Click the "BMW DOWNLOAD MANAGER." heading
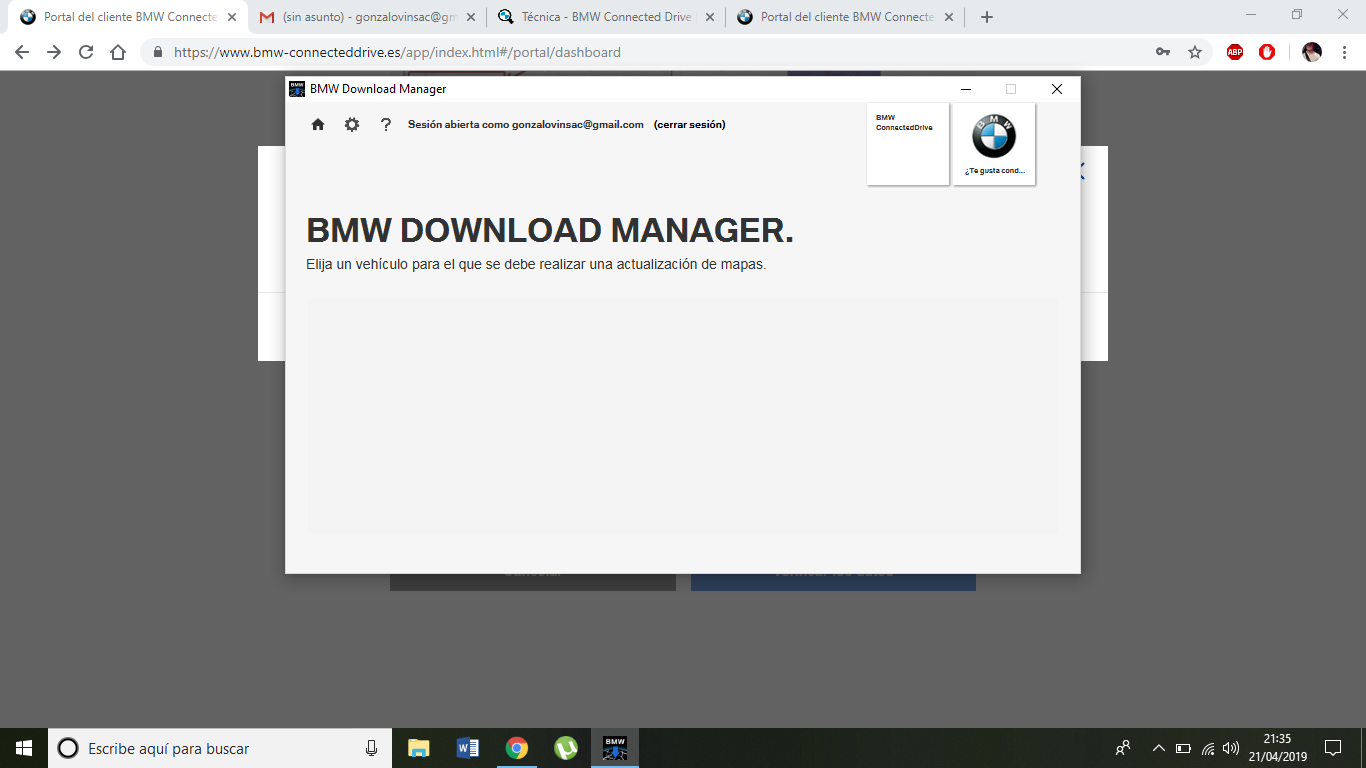Image resolution: width=1366 pixels, height=768 pixels. pos(550,230)
